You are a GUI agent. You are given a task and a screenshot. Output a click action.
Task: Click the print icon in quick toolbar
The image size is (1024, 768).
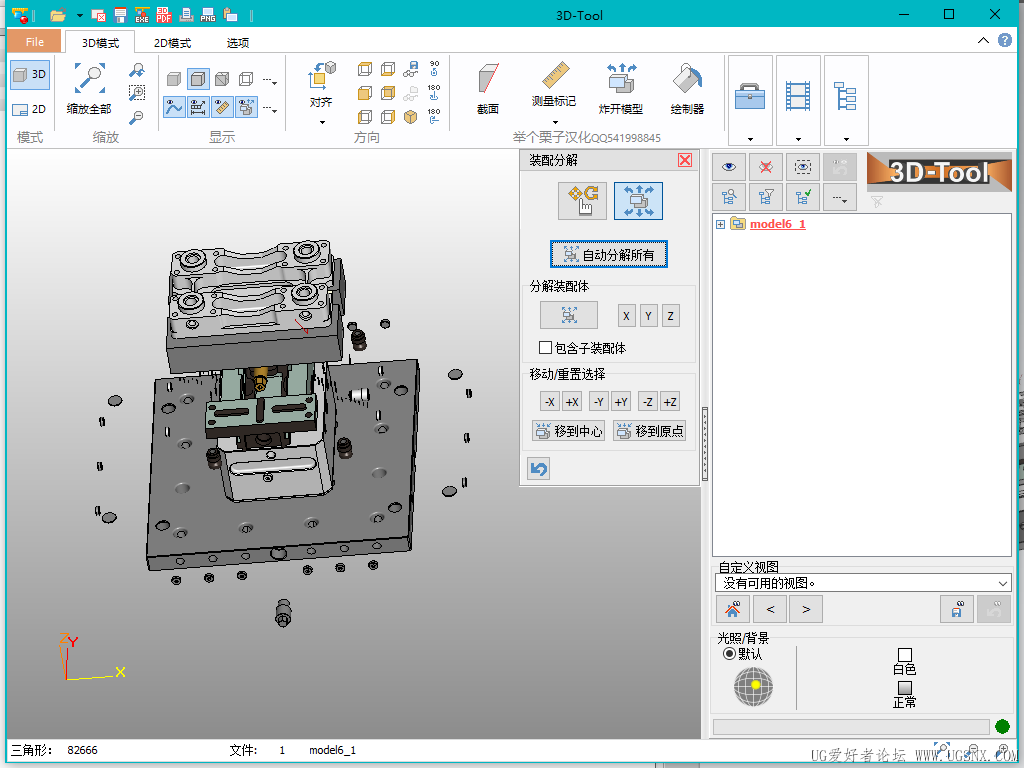186,15
